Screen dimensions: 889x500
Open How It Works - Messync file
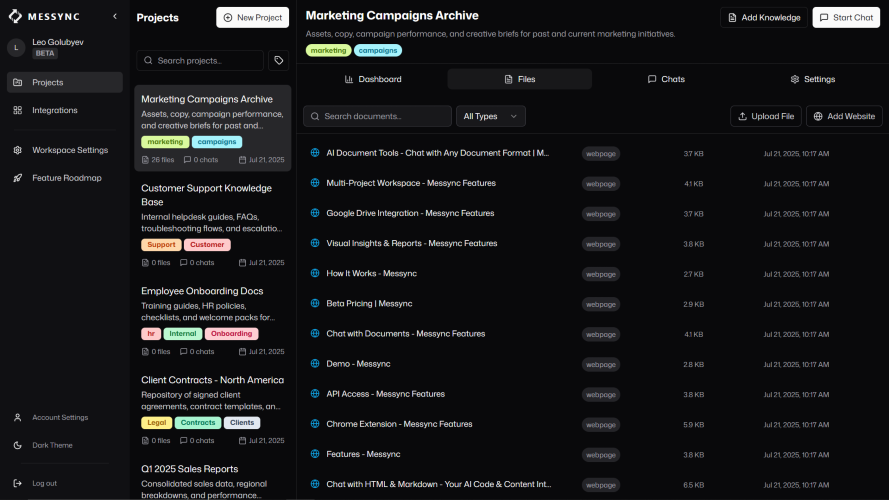pyautogui.click(x=371, y=273)
